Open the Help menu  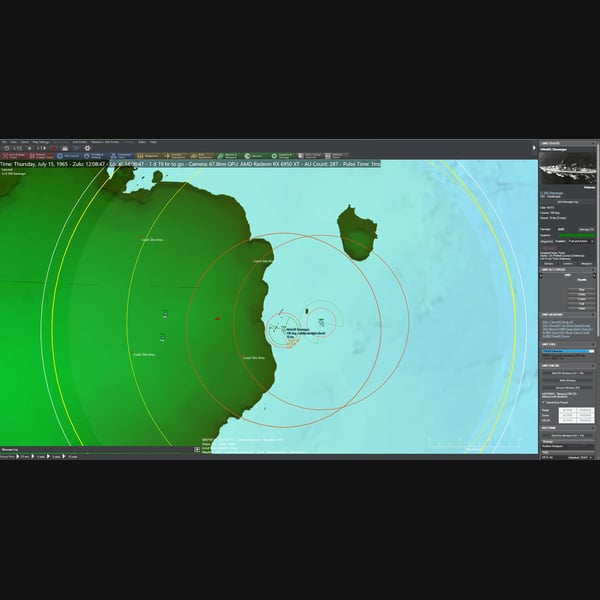153,142
